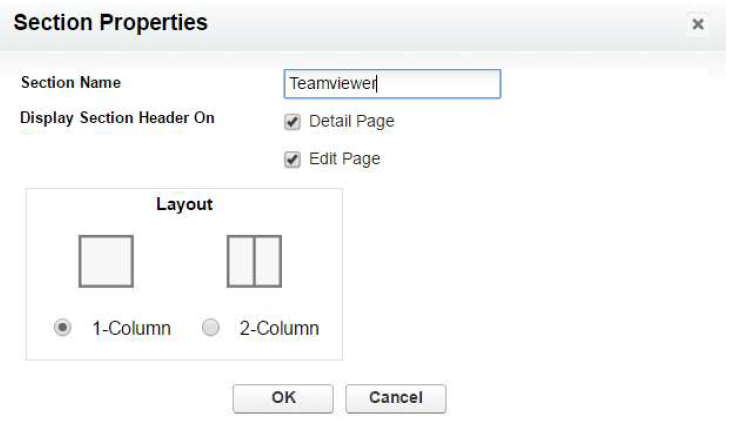
Task: Click the 'Section Name' field label
Action: point(71,82)
